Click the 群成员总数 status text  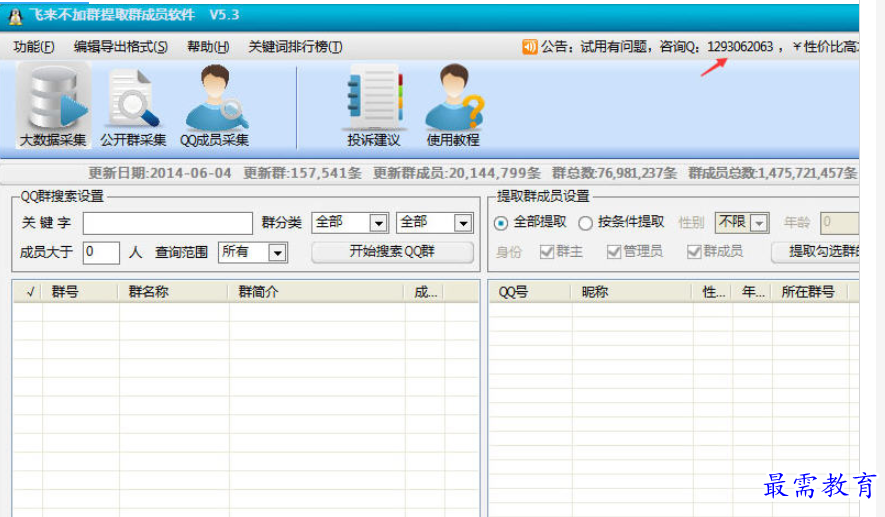click(x=773, y=173)
